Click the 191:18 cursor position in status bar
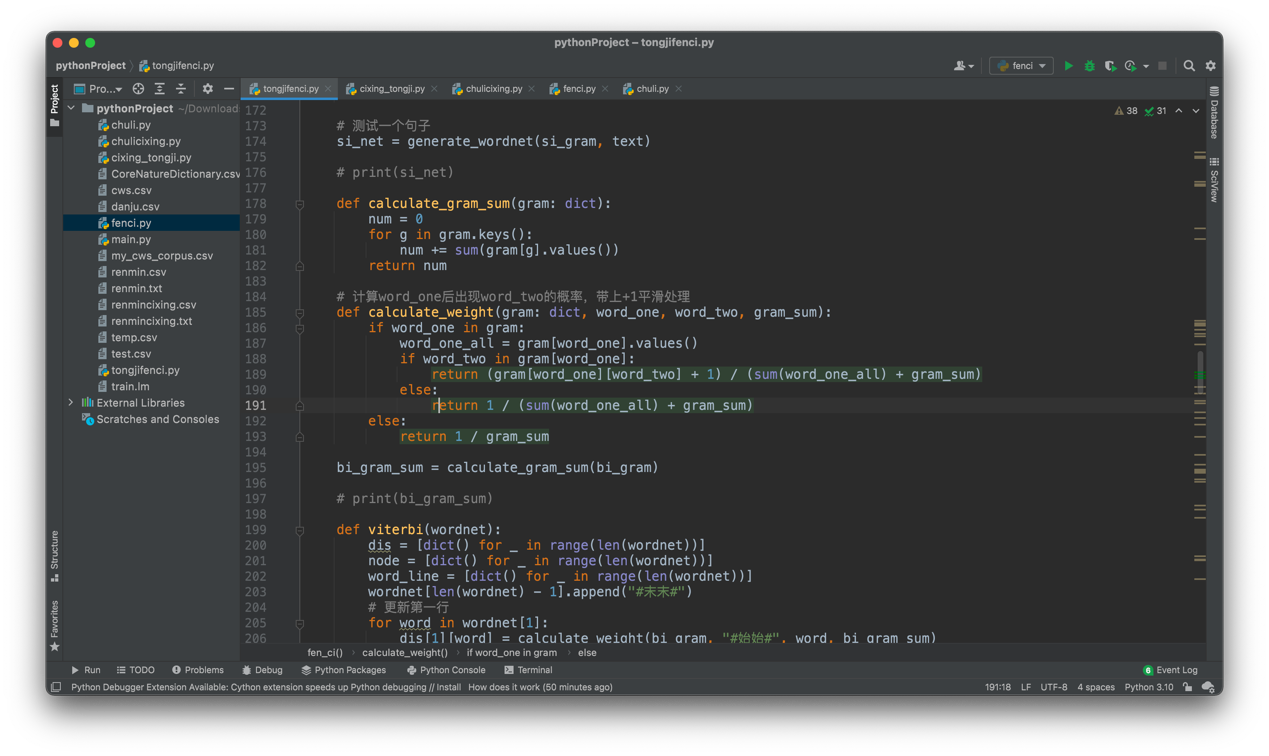Screen dimensions: 1269x756 pos(997,688)
